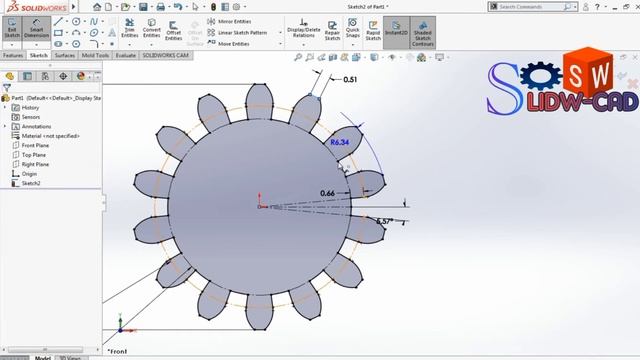640x360 pixels.
Task: Open the Options gear icon
Action: click(236, 7)
